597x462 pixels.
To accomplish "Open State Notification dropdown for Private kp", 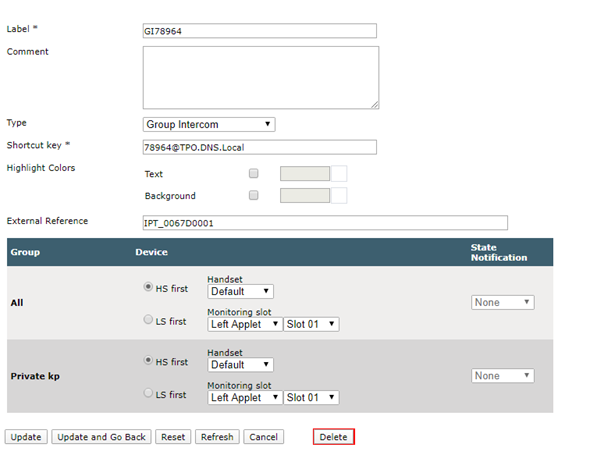I will (503, 376).
